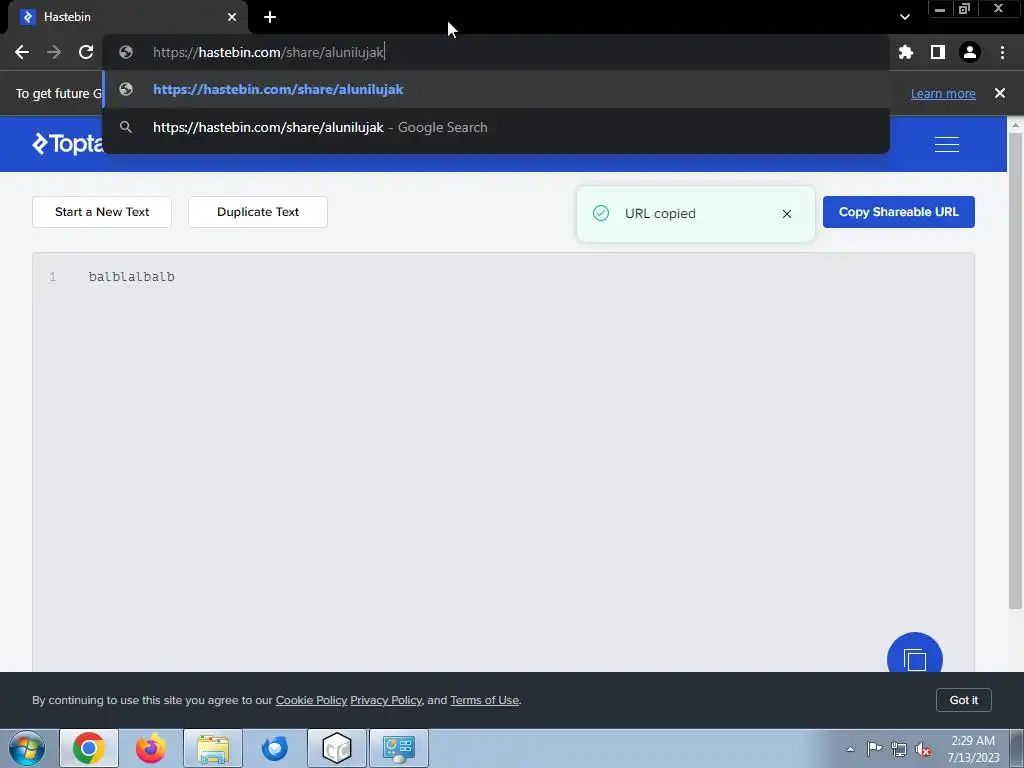
Task: Click Start a New Text button
Action: coord(102,212)
